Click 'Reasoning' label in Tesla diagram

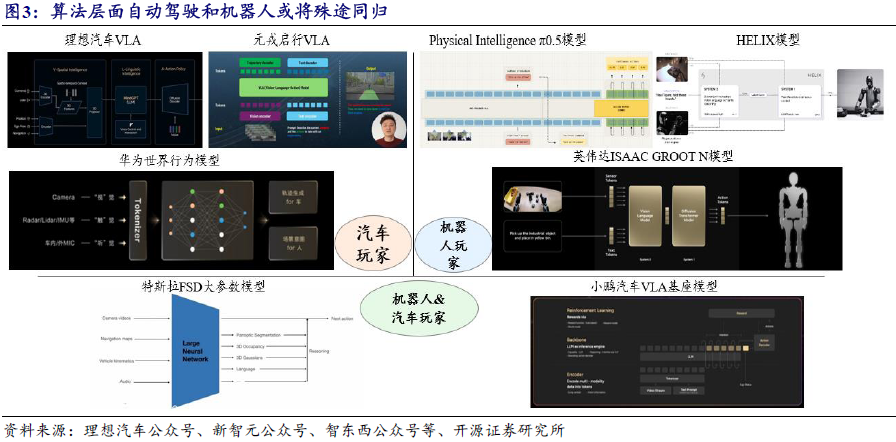tap(319, 352)
